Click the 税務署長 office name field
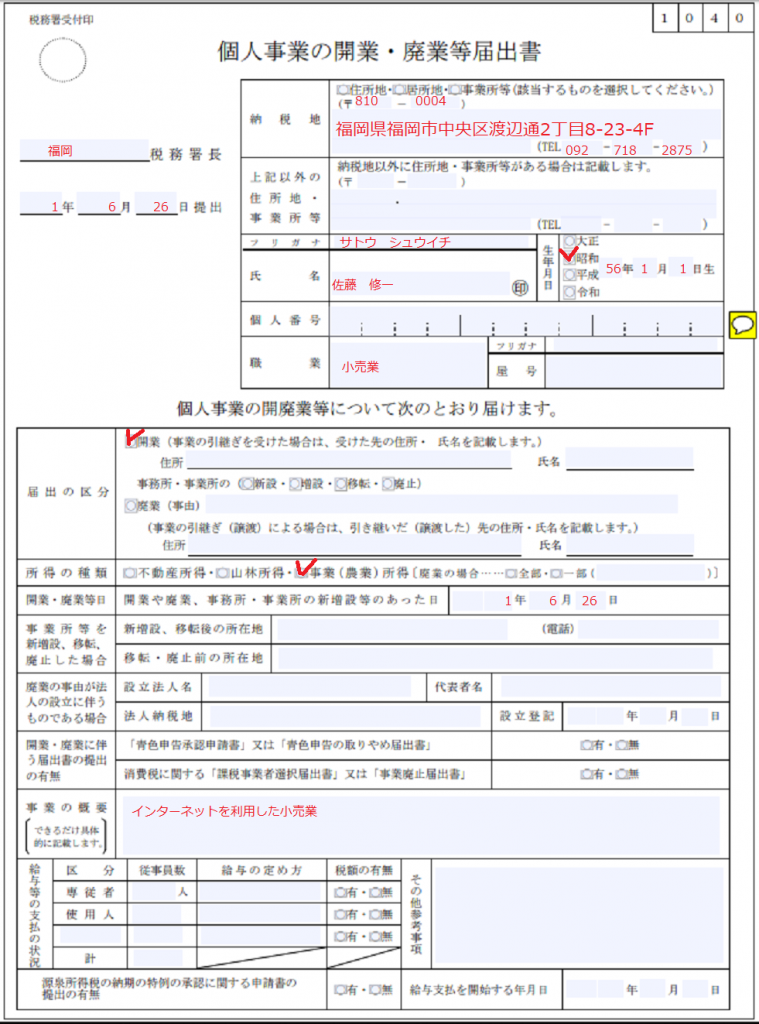 click(83, 151)
